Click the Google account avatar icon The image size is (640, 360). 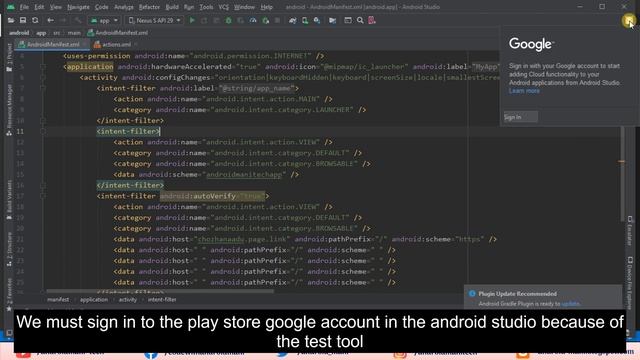point(629,20)
